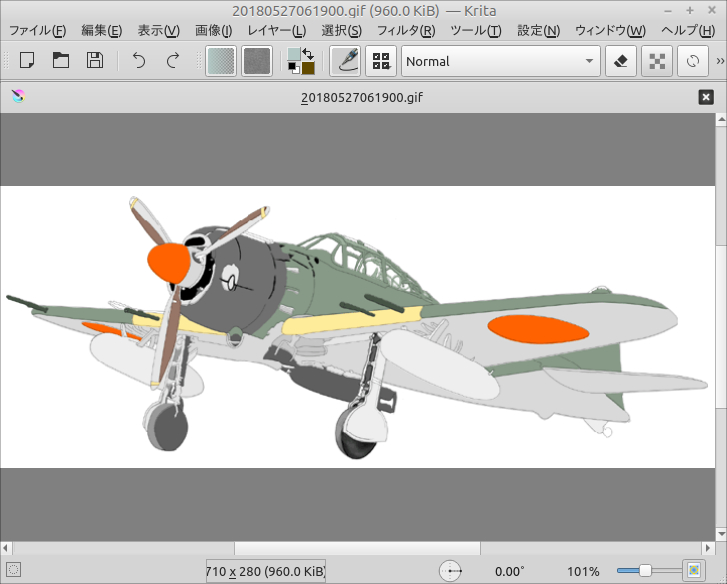The width and height of the screenshot is (727, 584).
Task: Click the orange propeller spinner on canvas
Action: tap(169, 263)
